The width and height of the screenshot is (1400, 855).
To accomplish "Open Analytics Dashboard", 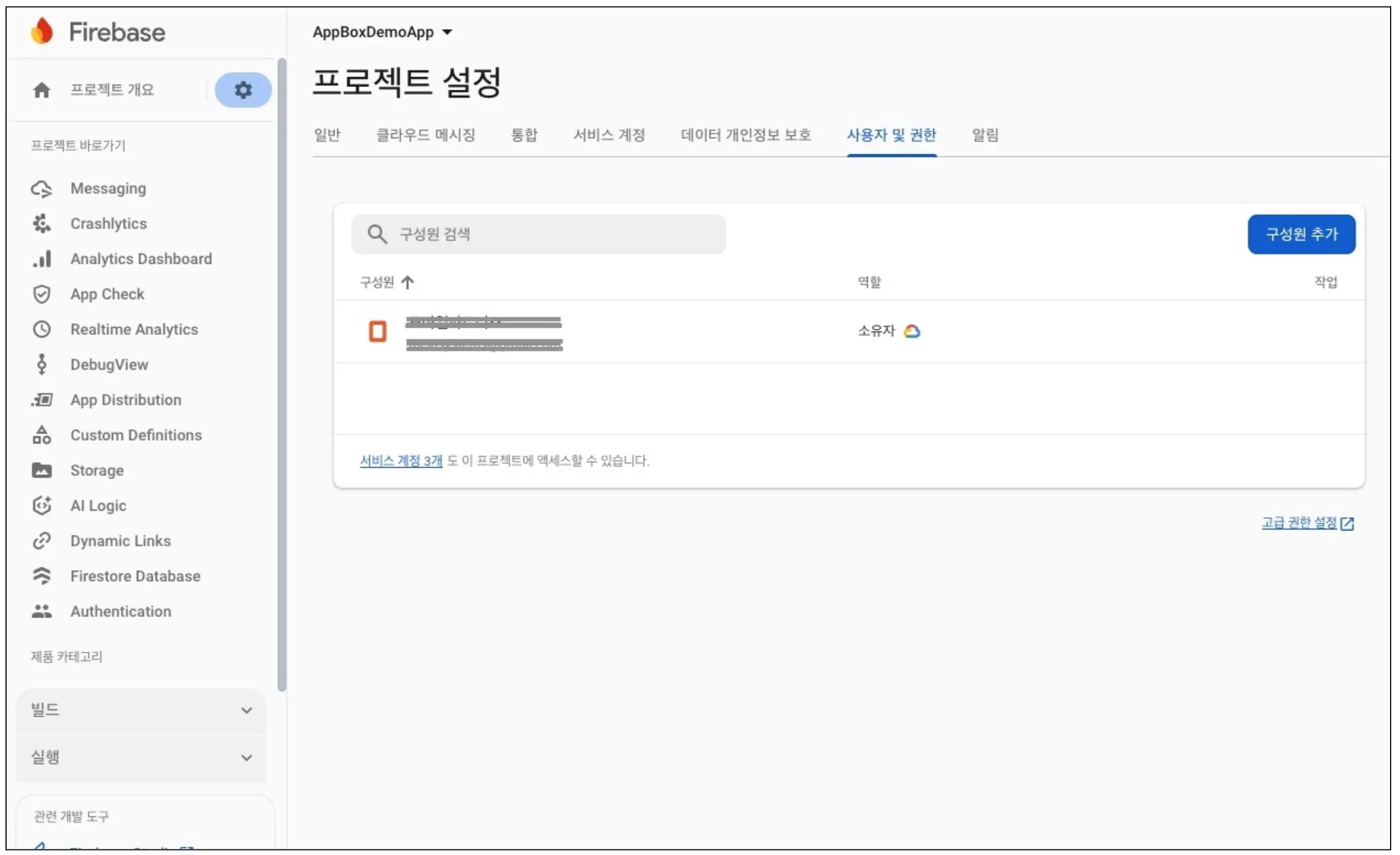I will coord(141,259).
